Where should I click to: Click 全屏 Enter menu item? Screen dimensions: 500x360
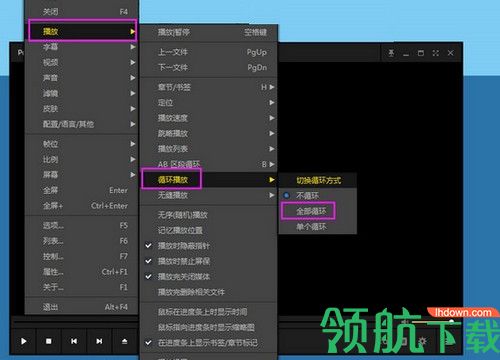(82, 190)
